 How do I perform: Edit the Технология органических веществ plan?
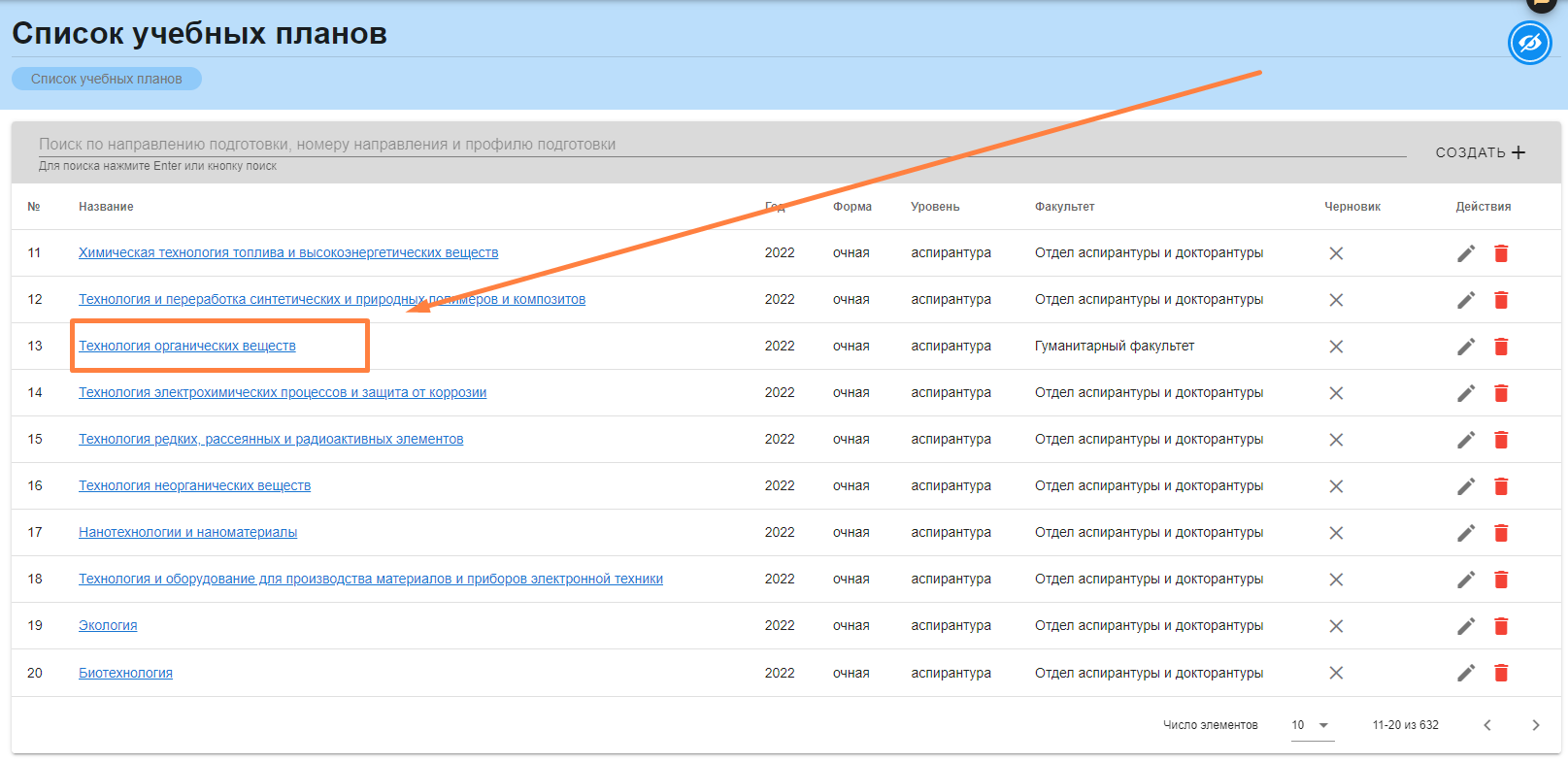[x=1465, y=347]
